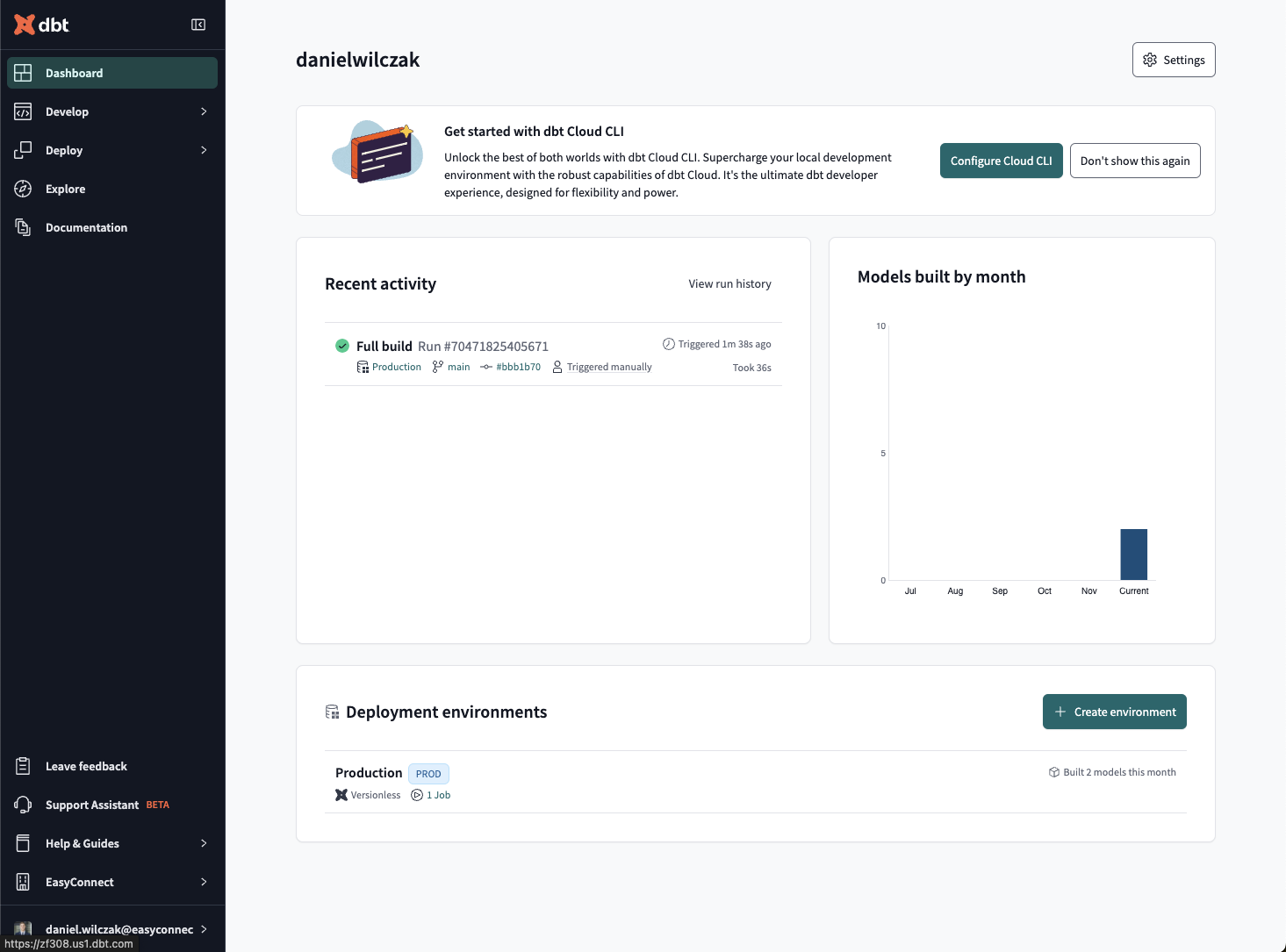Click the Leave feedback clipboard icon
1286x952 pixels.
(x=24, y=766)
